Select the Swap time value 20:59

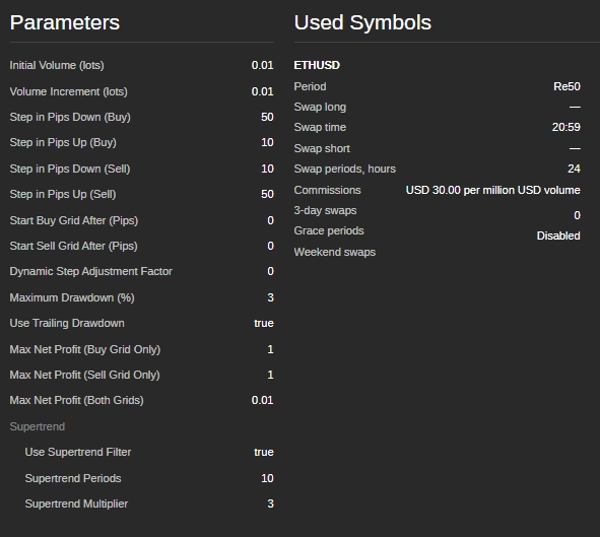pos(566,128)
